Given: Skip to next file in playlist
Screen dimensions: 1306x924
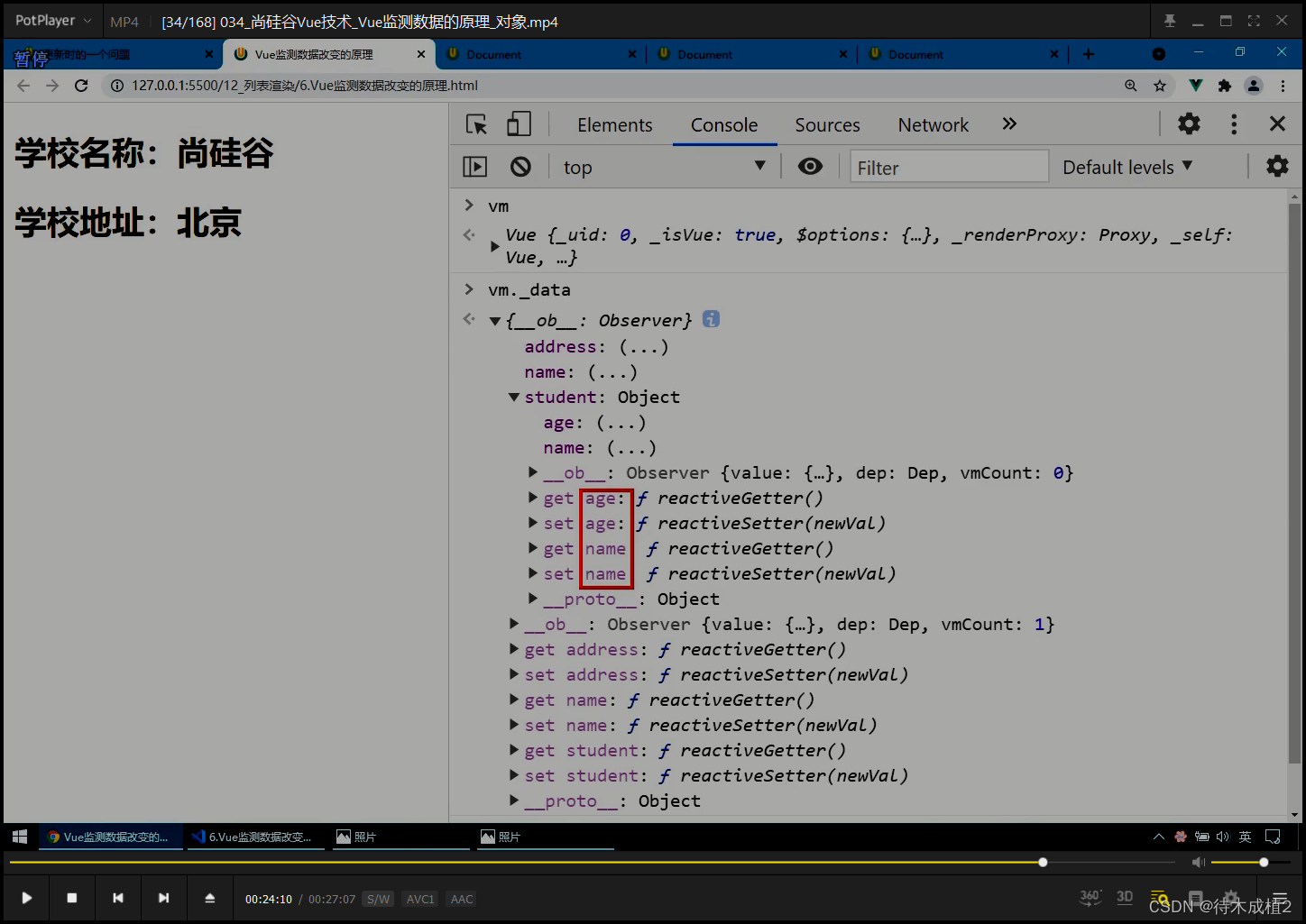Looking at the screenshot, I should pyautogui.click(x=163, y=898).
